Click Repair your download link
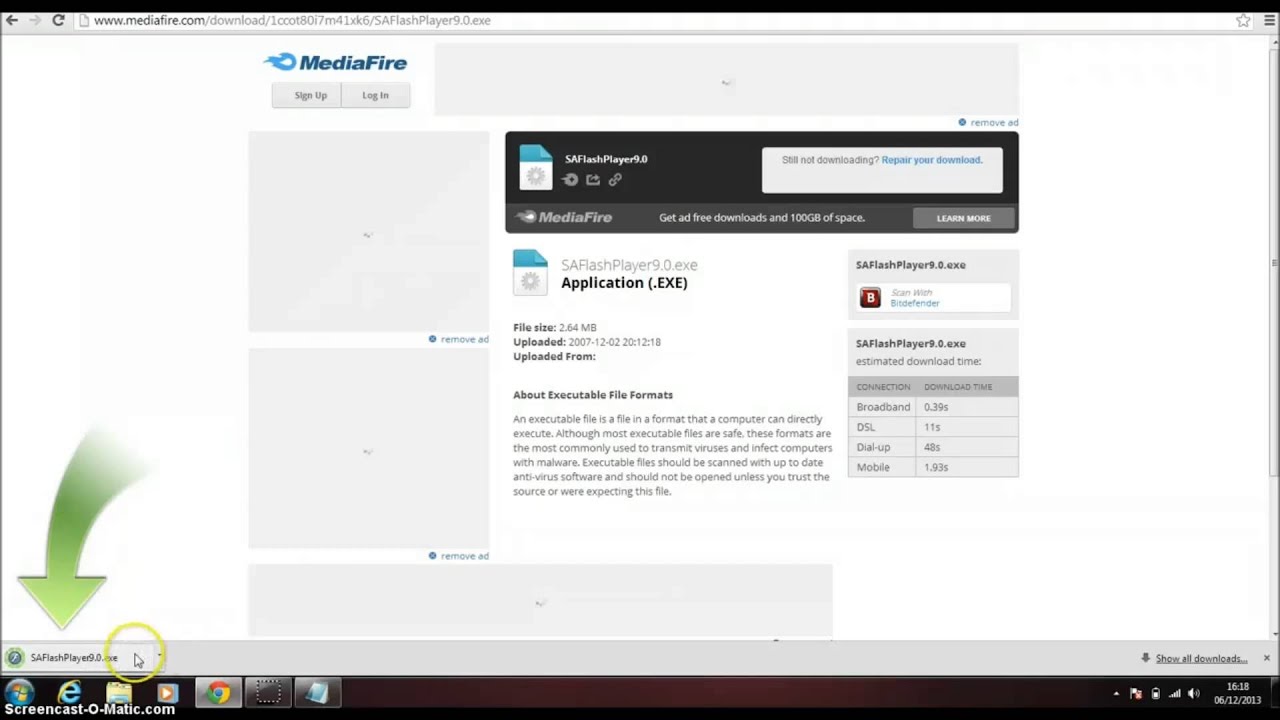 [931, 160]
